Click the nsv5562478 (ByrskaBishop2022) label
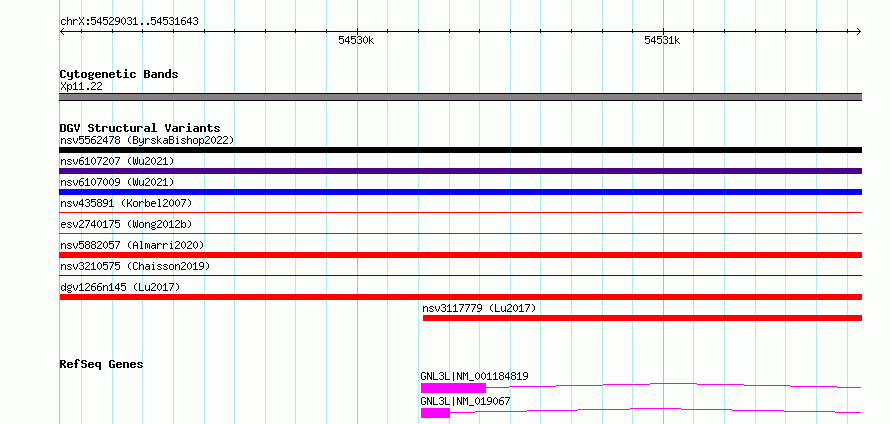 pyautogui.click(x=147, y=140)
